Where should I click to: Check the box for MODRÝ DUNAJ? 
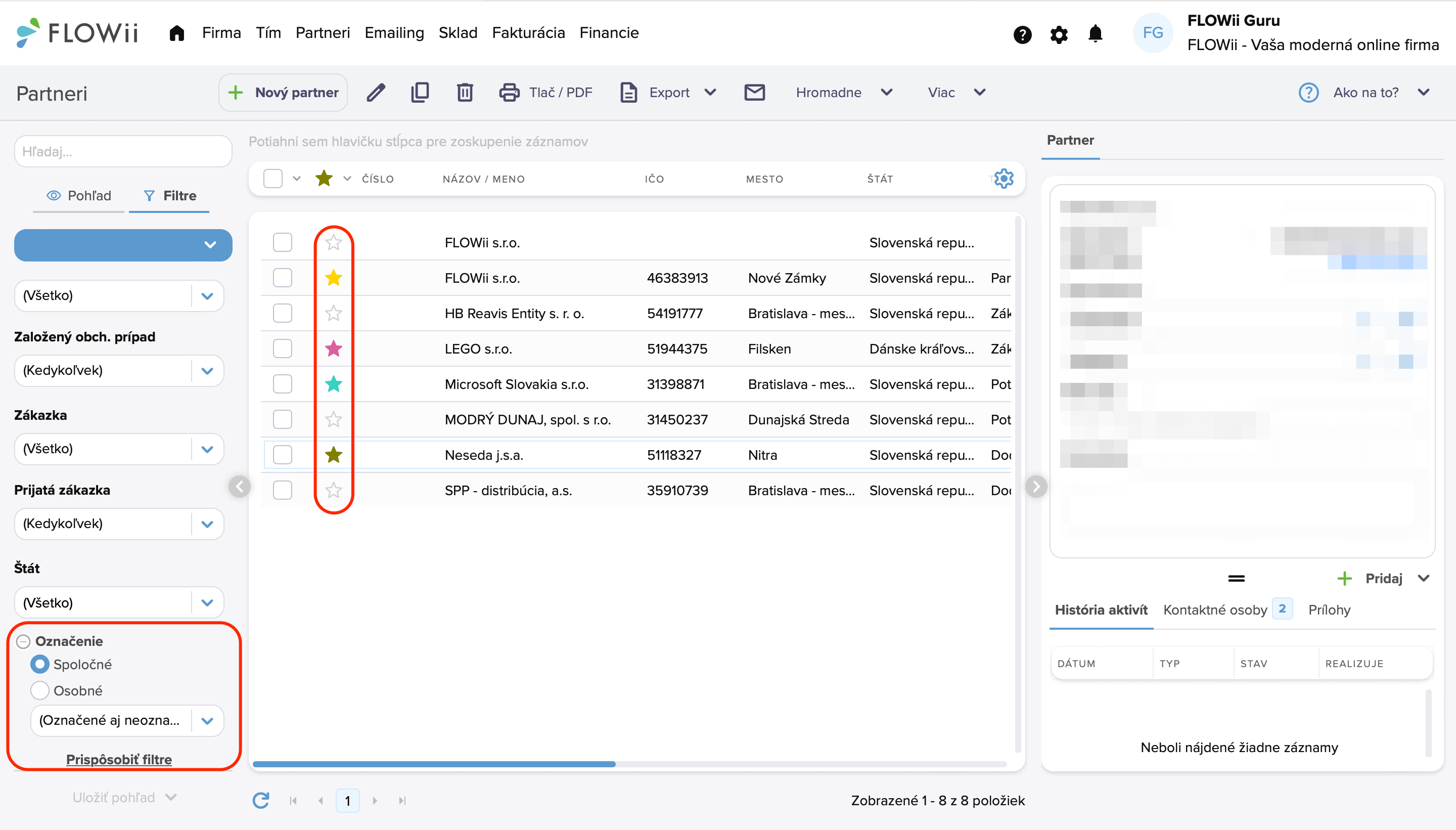(x=283, y=420)
